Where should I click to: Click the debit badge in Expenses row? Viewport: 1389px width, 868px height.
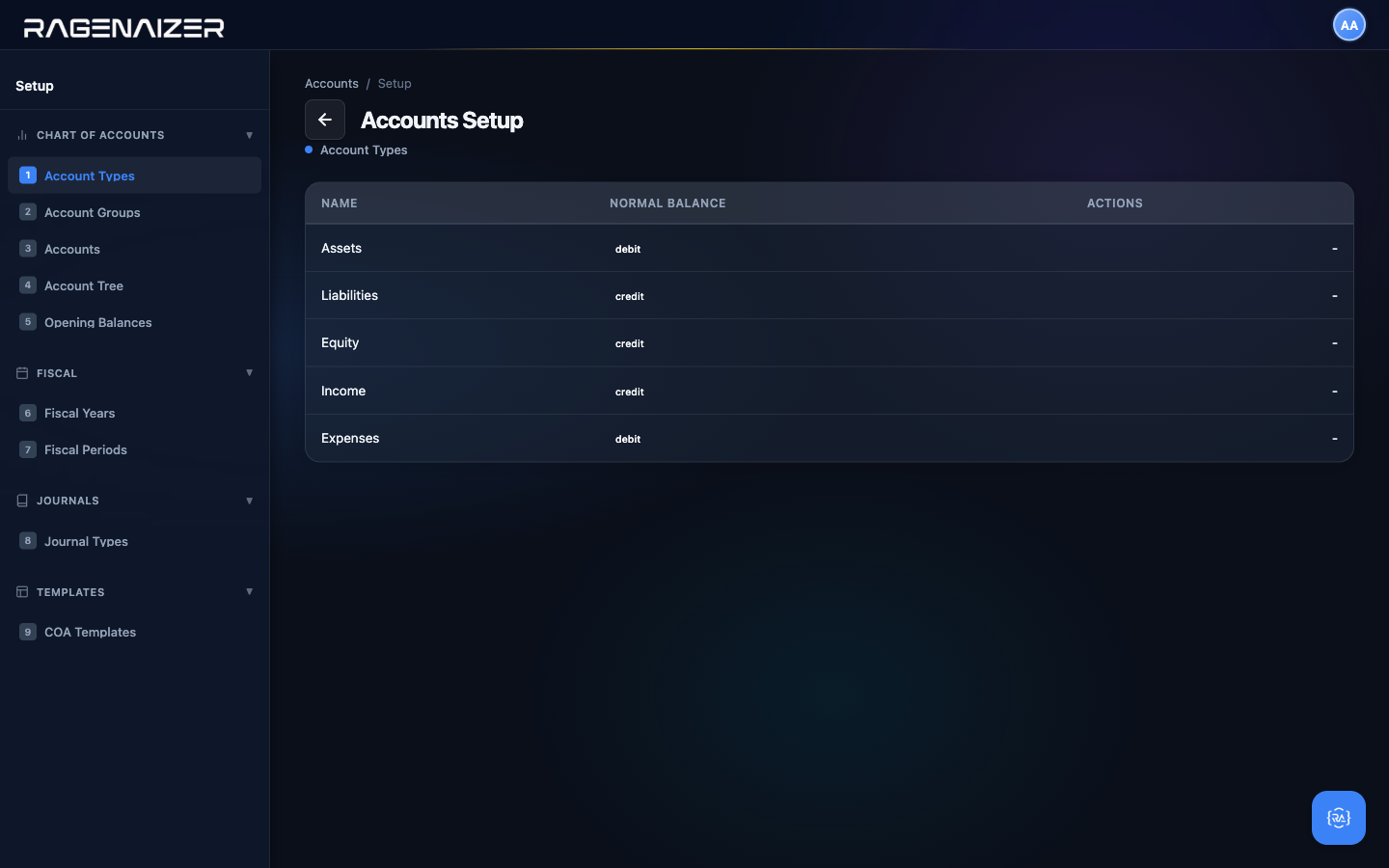pyautogui.click(x=628, y=439)
